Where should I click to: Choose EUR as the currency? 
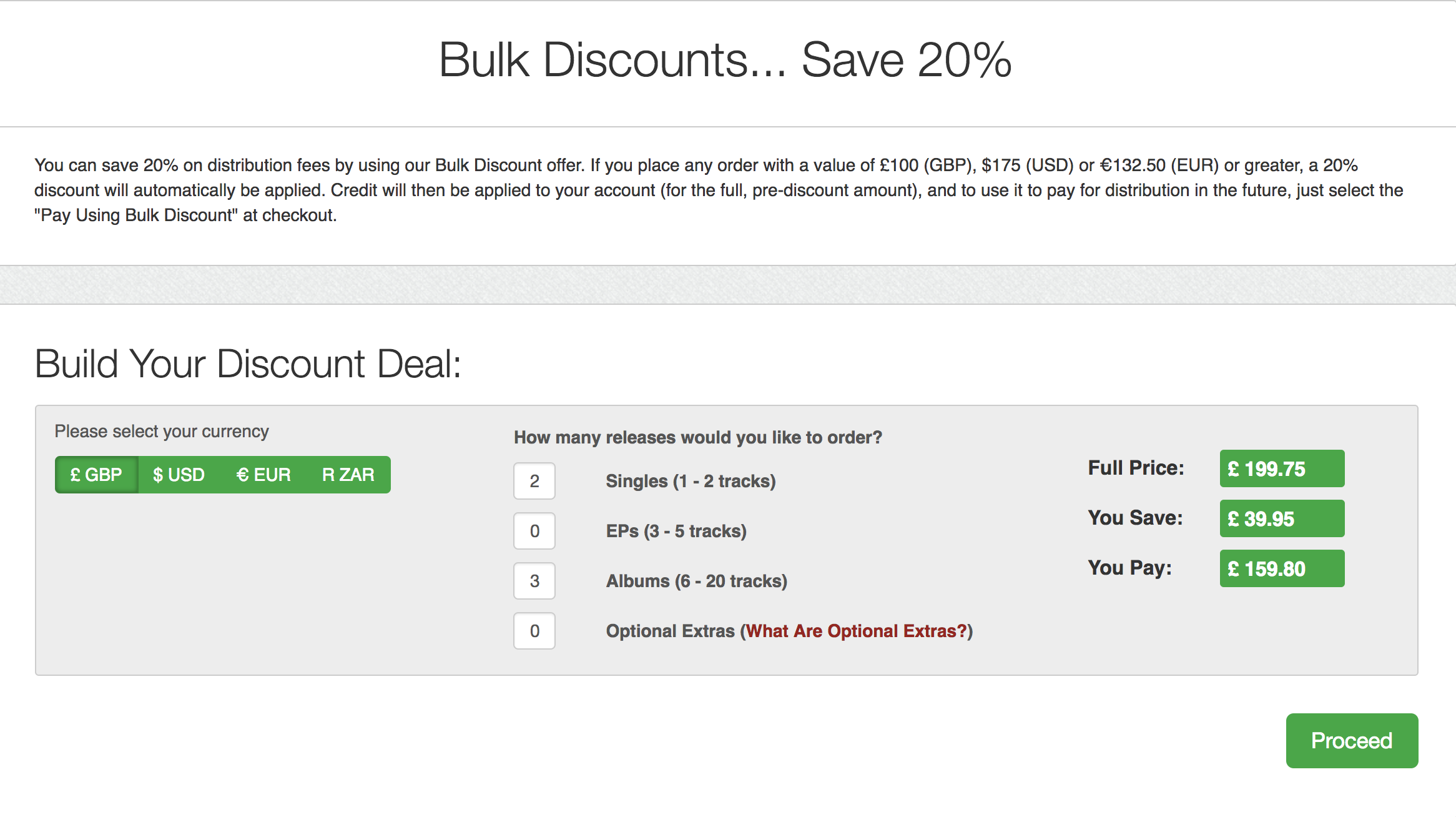263,475
